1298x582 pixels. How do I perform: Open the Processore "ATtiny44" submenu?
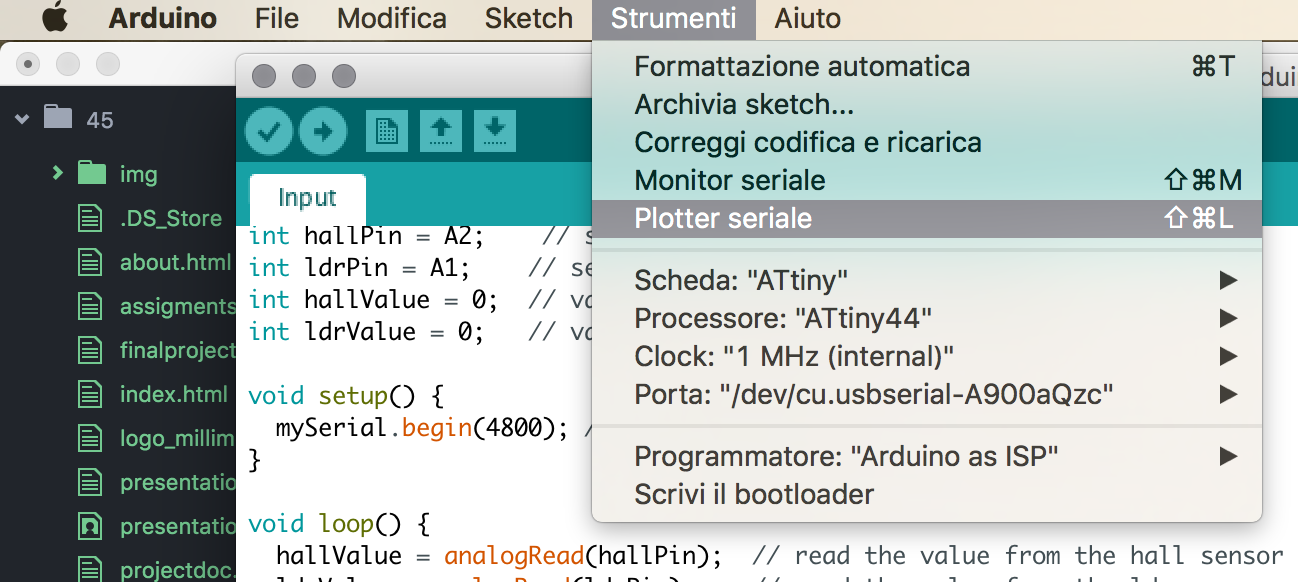tap(927, 319)
